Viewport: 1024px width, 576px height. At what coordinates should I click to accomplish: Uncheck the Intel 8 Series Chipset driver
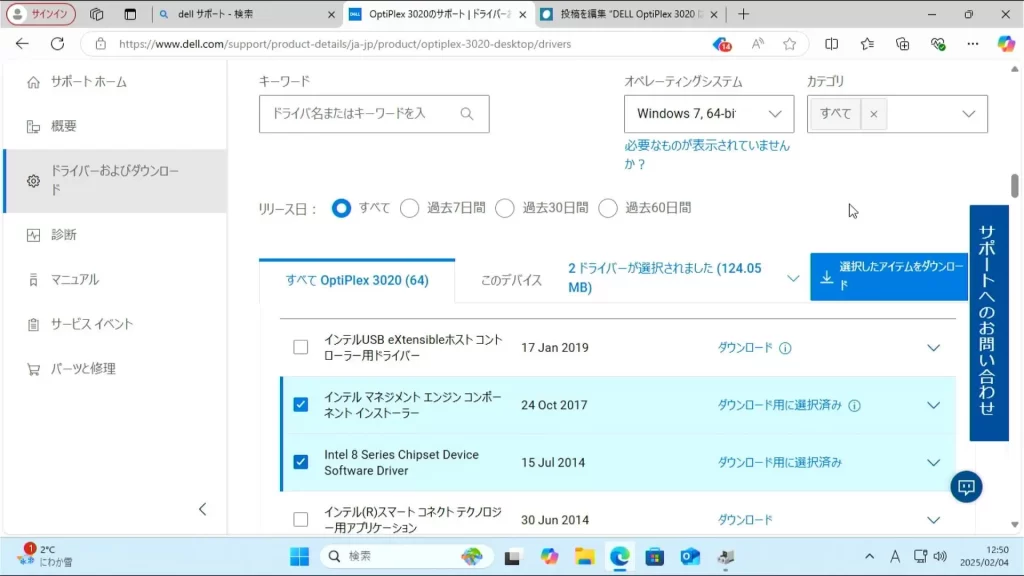coord(301,462)
